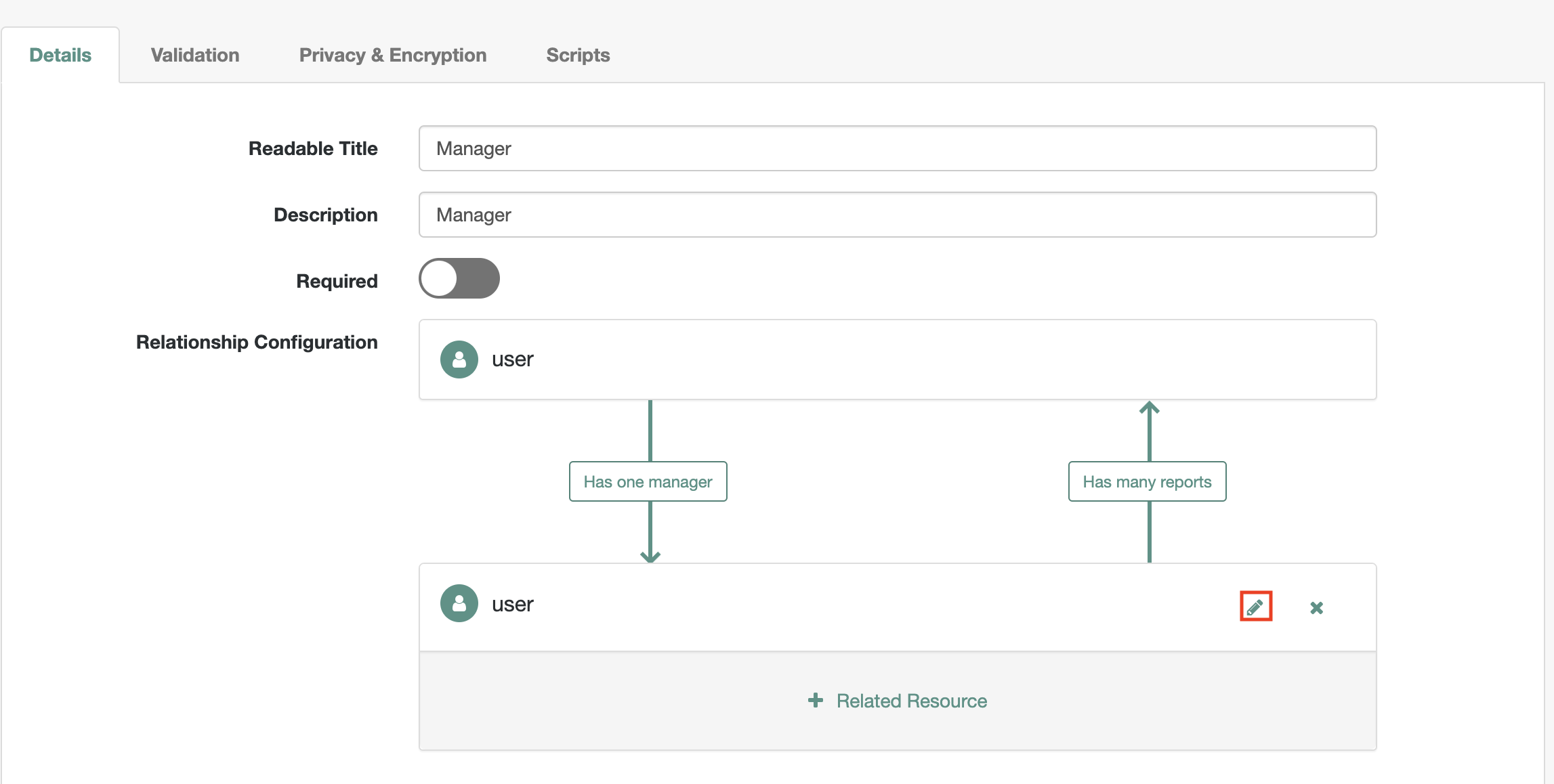Click the top user avatar icon
The height and width of the screenshot is (784, 1554).
click(459, 360)
